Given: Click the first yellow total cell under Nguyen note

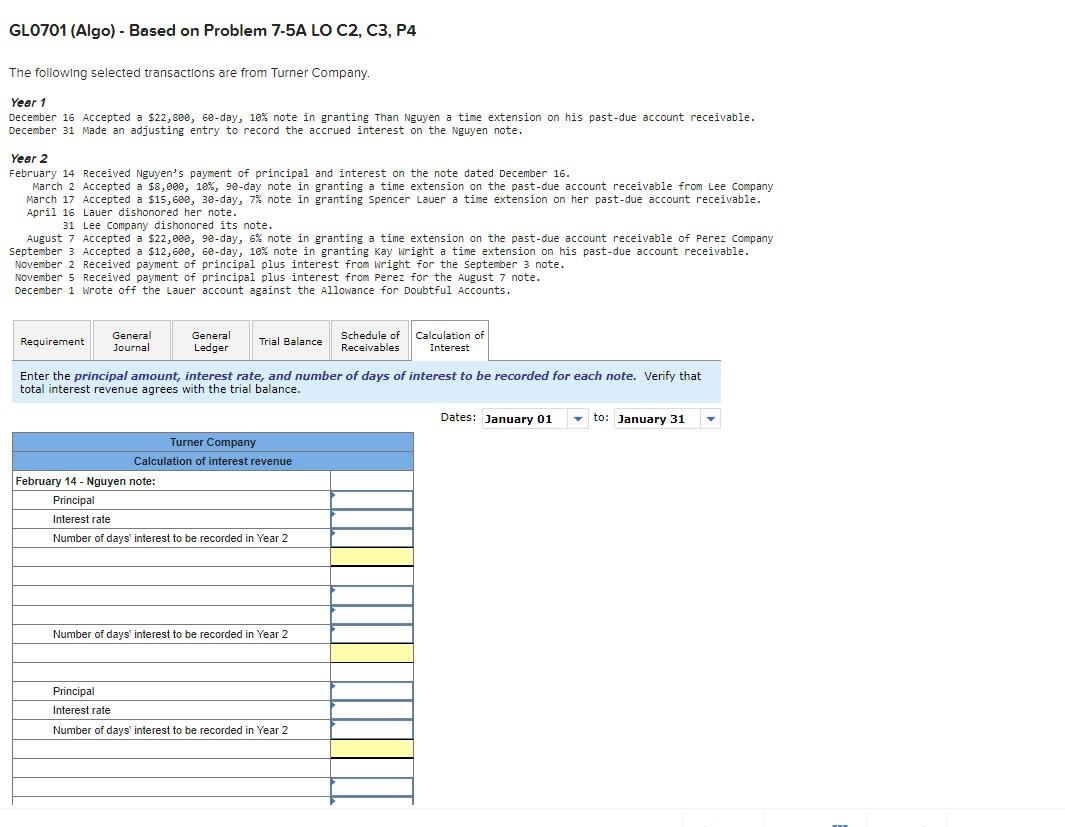Looking at the screenshot, I should [x=372, y=557].
